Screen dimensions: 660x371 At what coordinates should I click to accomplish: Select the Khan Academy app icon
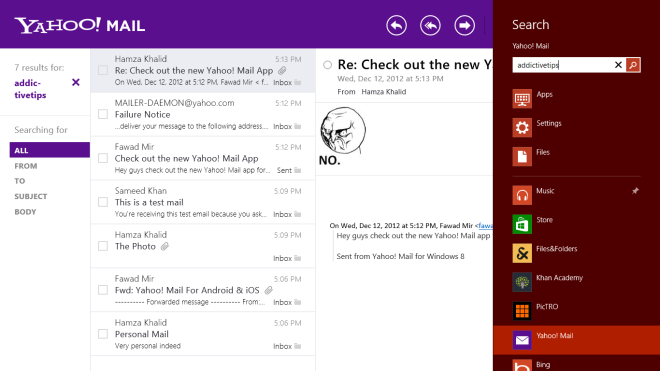(x=522, y=282)
